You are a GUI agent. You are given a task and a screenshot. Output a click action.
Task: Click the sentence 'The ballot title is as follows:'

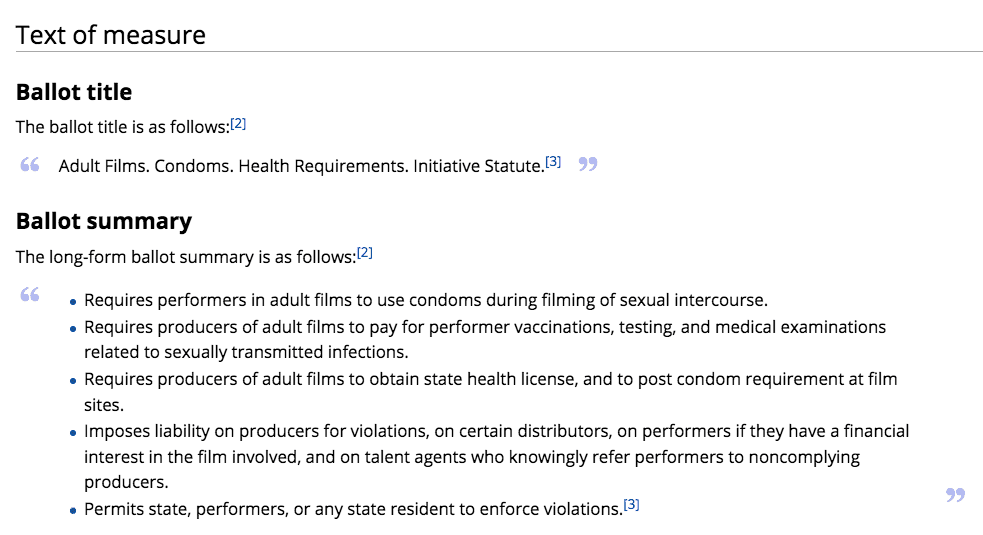pyautogui.click(x=122, y=127)
